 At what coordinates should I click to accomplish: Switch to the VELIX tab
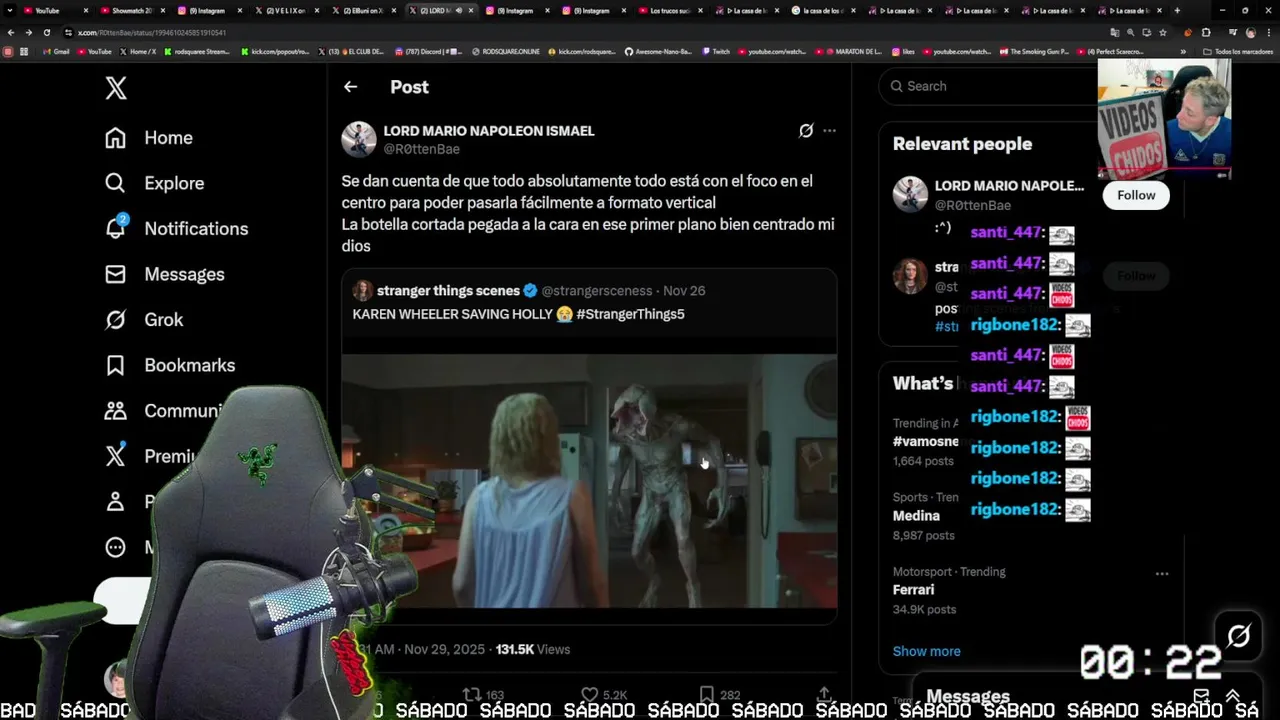coord(285,10)
